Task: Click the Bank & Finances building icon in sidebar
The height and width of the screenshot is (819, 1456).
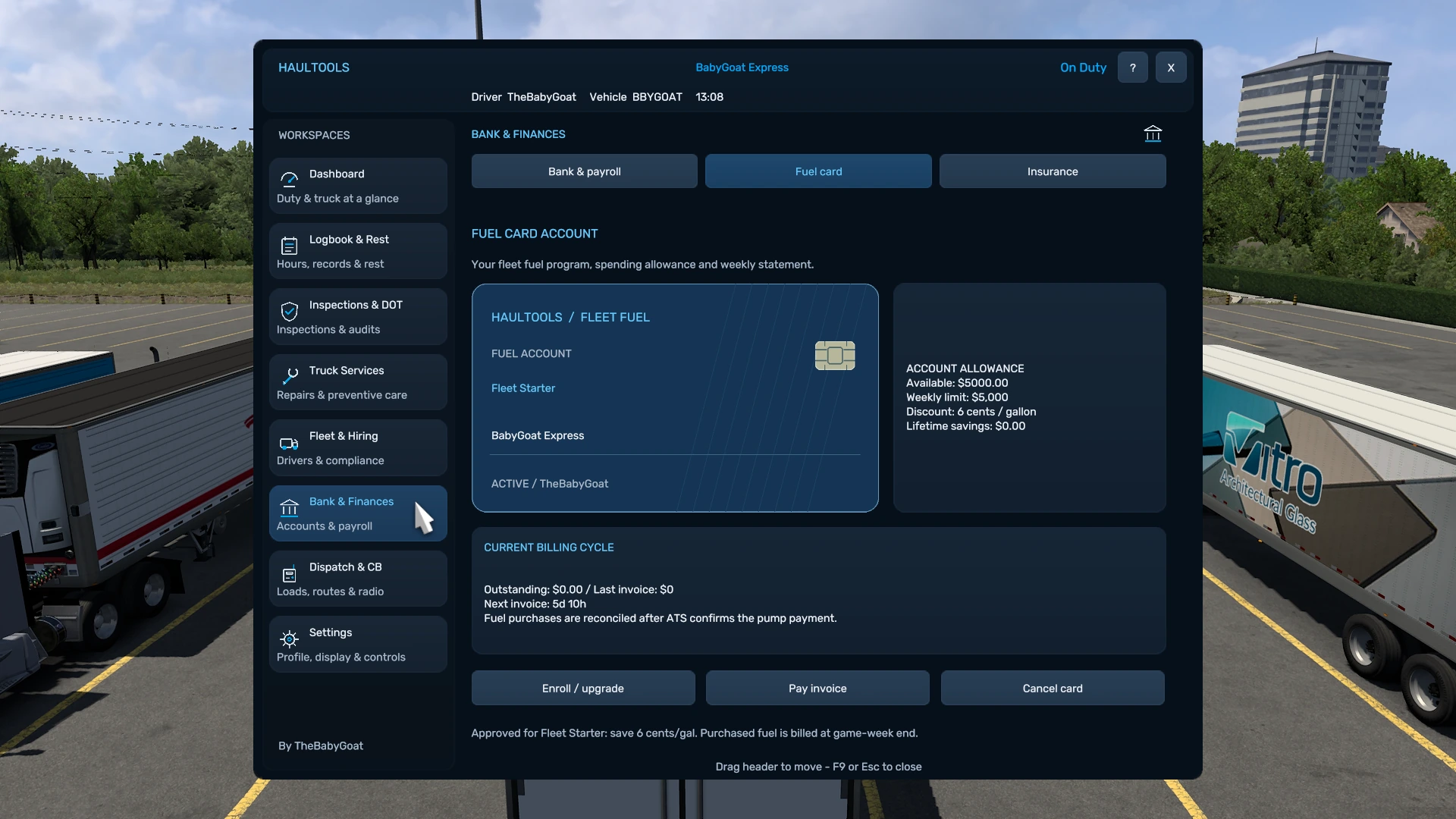Action: point(289,507)
